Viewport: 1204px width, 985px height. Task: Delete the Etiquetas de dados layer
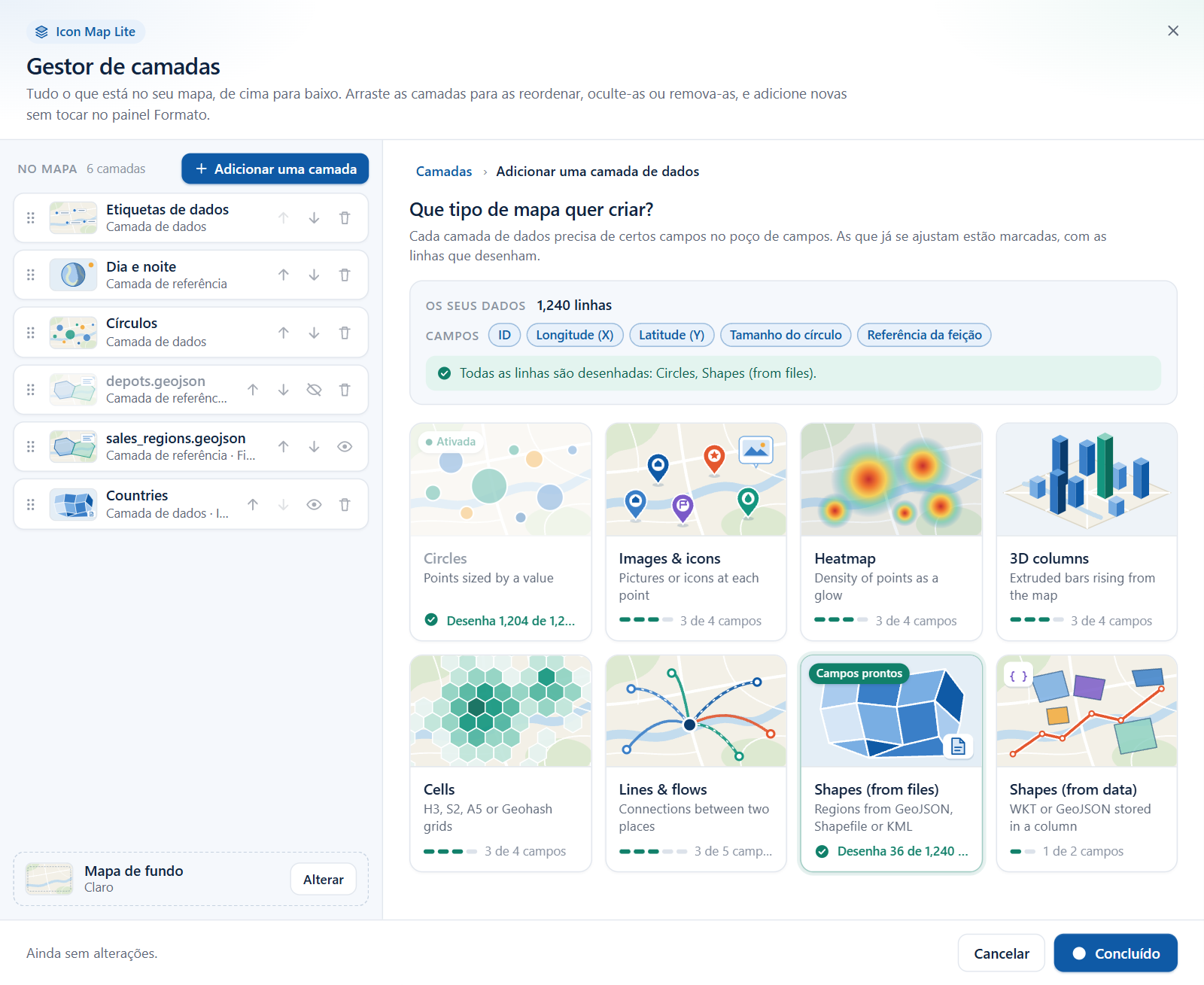click(345, 218)
